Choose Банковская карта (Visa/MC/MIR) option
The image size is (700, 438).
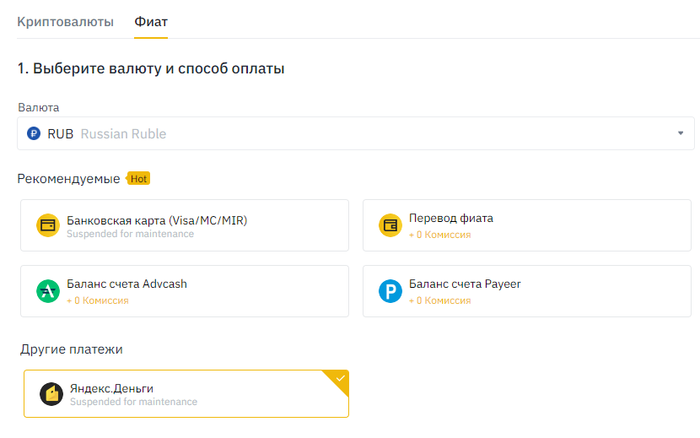(x=184, y=225)
